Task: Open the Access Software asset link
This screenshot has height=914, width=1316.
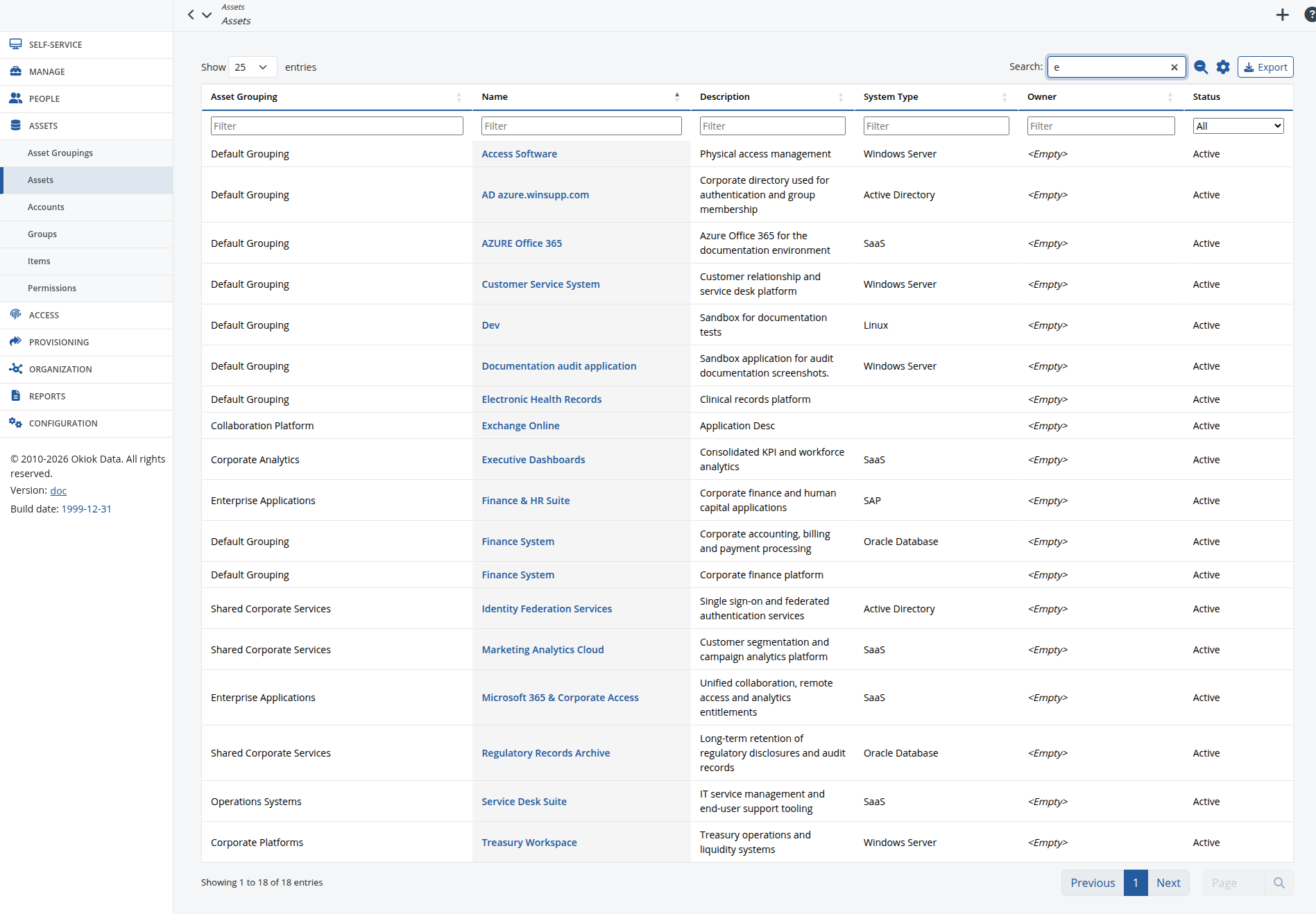Action: pos(519,154)
